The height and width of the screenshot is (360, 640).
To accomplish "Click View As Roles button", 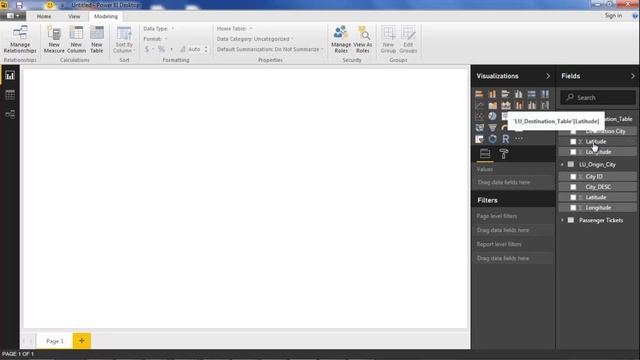I will pos(363,39).
